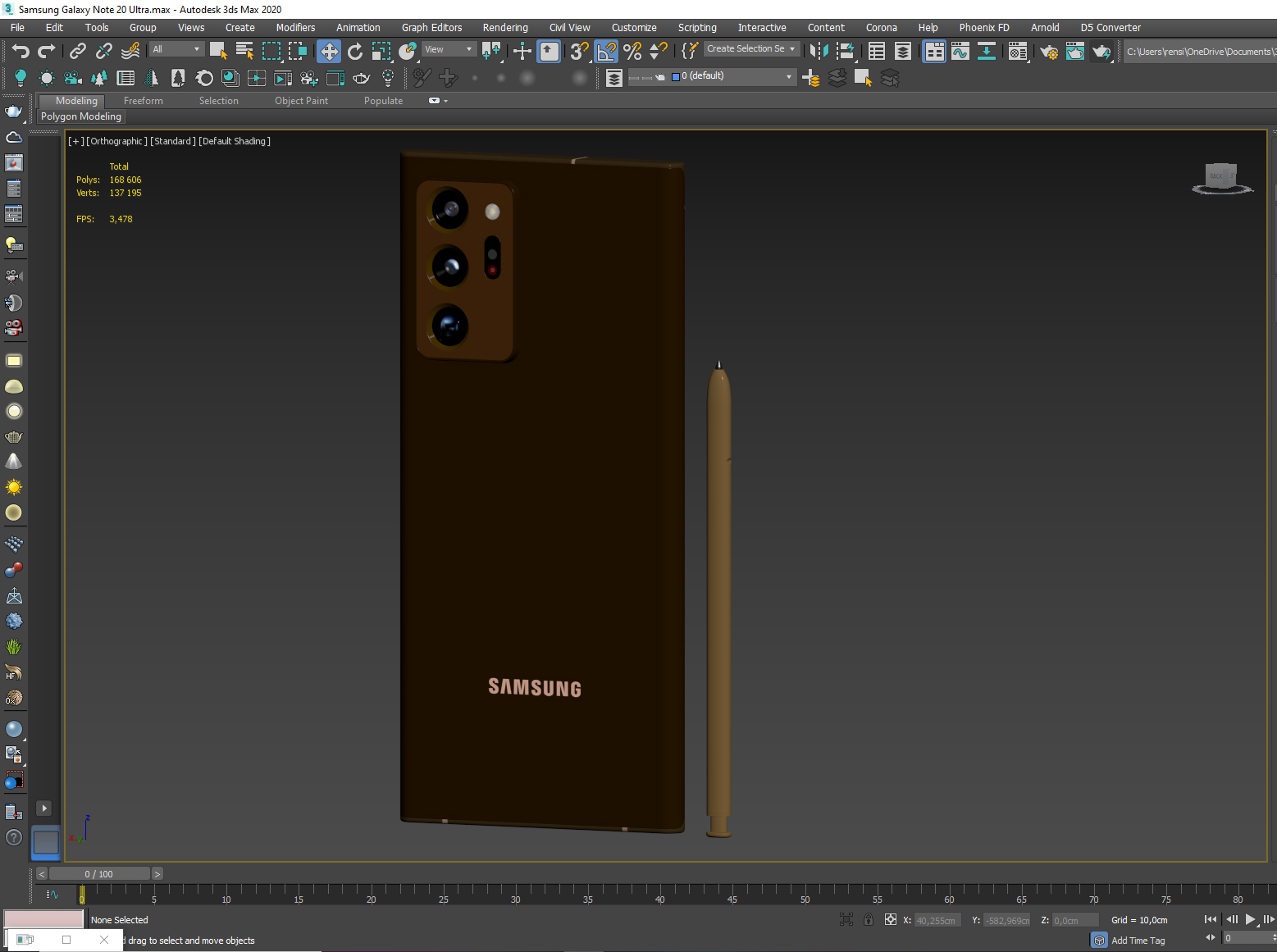Toggle Angle Snap on or off
Screen dimensions: 1277x952
[606, 52]
